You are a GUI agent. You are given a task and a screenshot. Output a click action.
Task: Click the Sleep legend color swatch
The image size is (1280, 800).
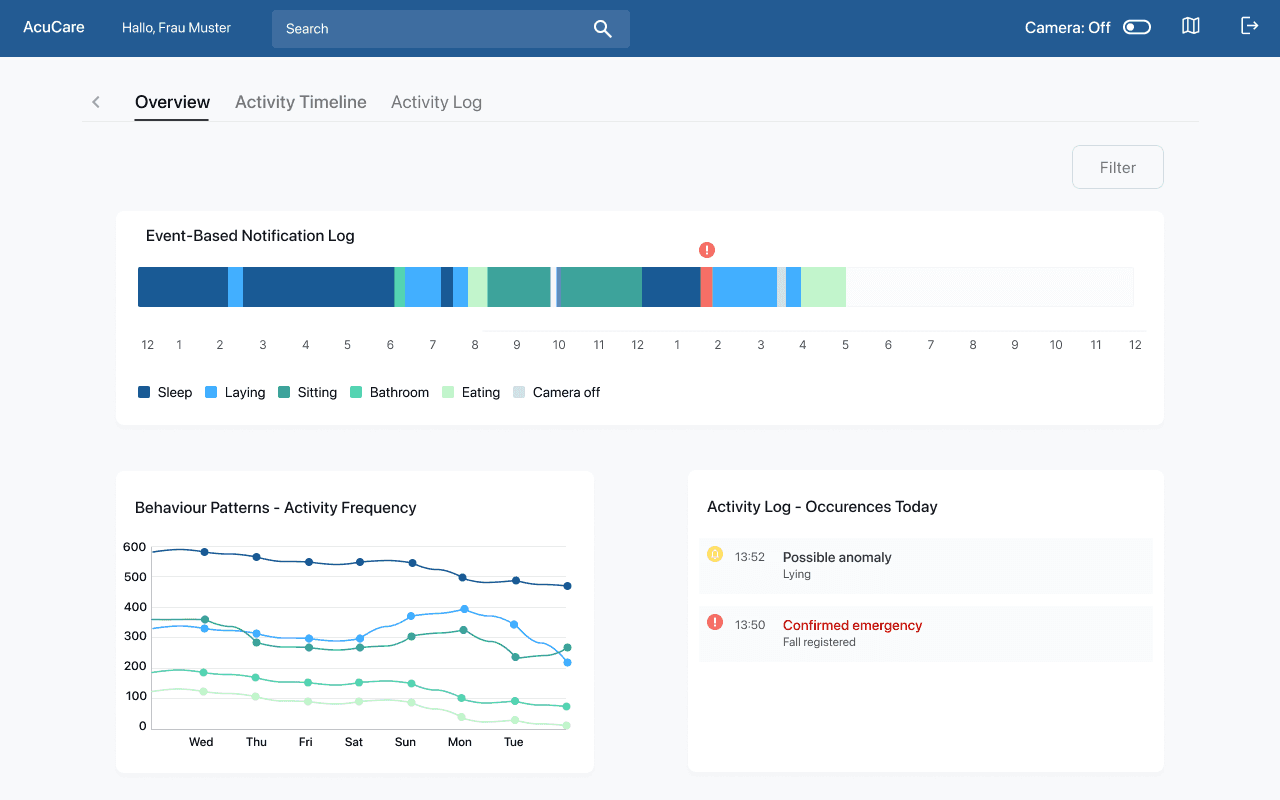[x=144, y=393]
